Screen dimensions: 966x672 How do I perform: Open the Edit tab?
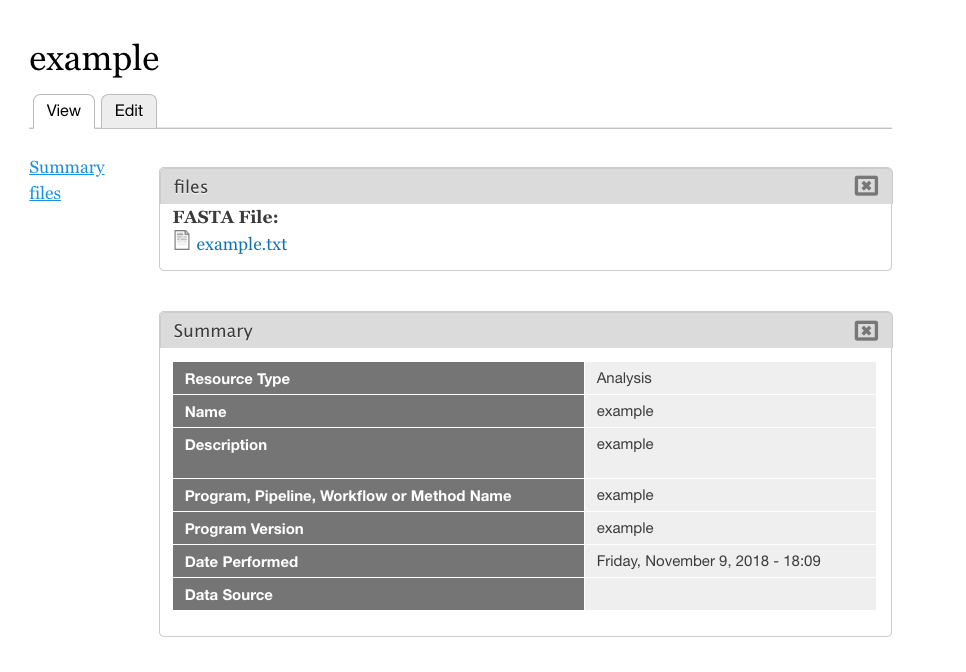click(129, 111)
